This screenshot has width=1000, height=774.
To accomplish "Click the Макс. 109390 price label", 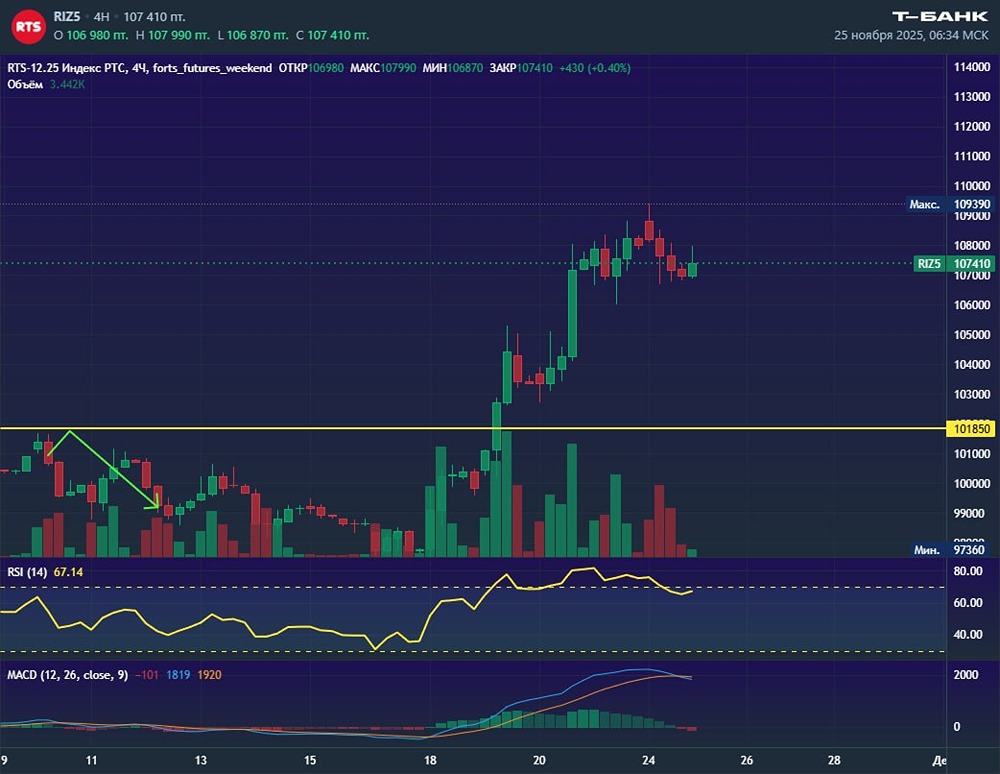I will click(x=950, y=204).
